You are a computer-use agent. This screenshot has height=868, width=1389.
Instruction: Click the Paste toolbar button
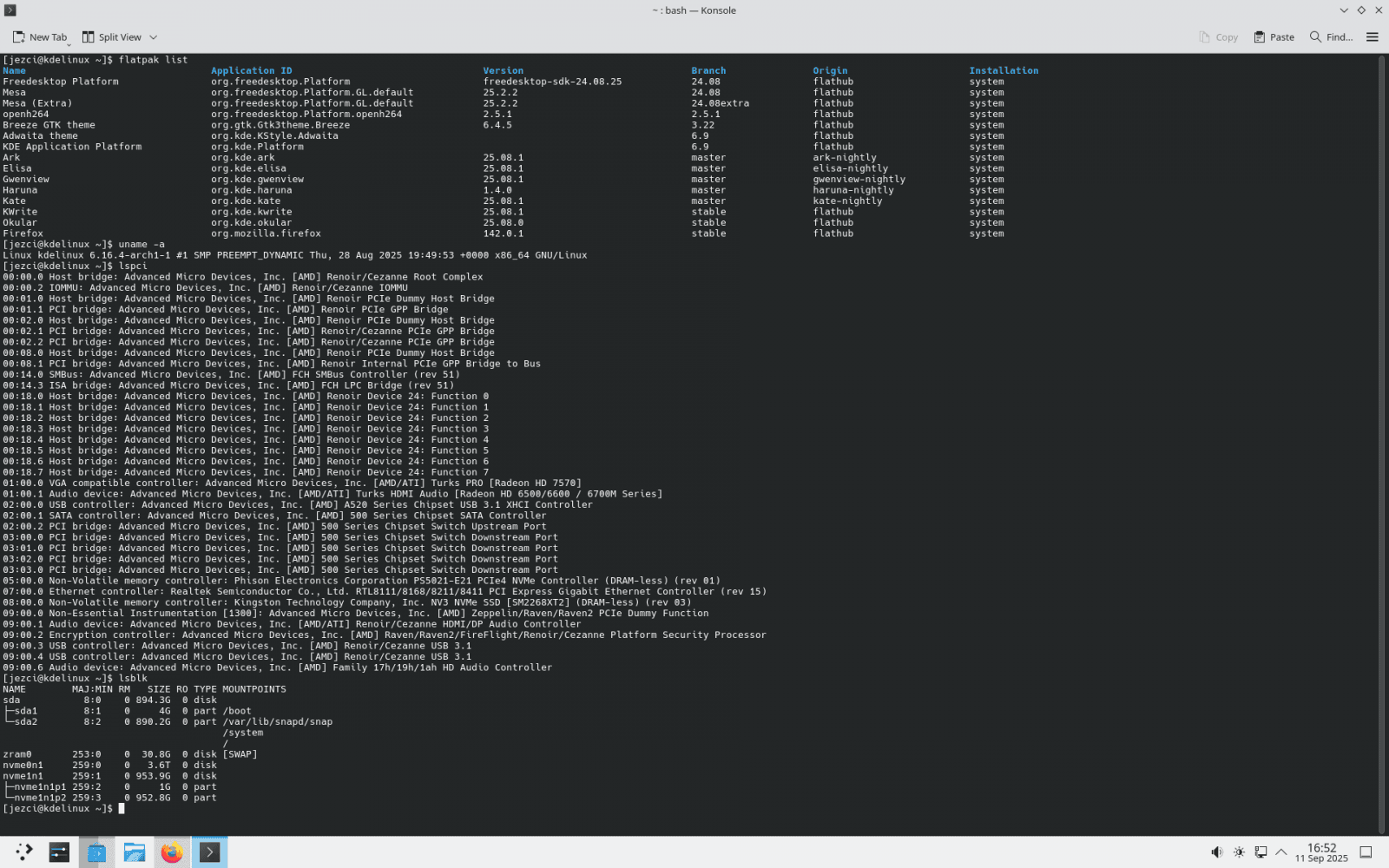tap(1274, 37)
